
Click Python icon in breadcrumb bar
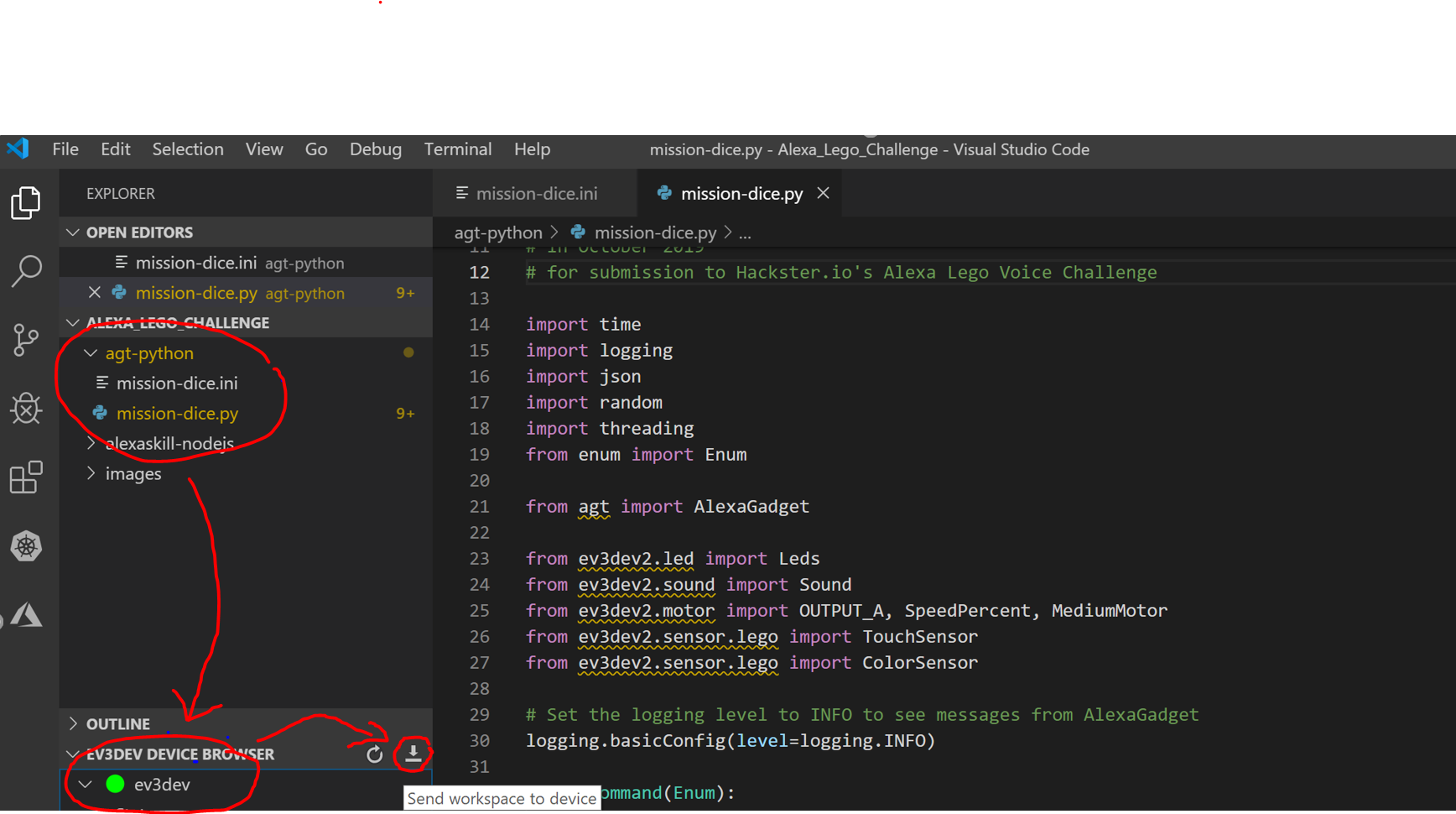tap(578, 232)
